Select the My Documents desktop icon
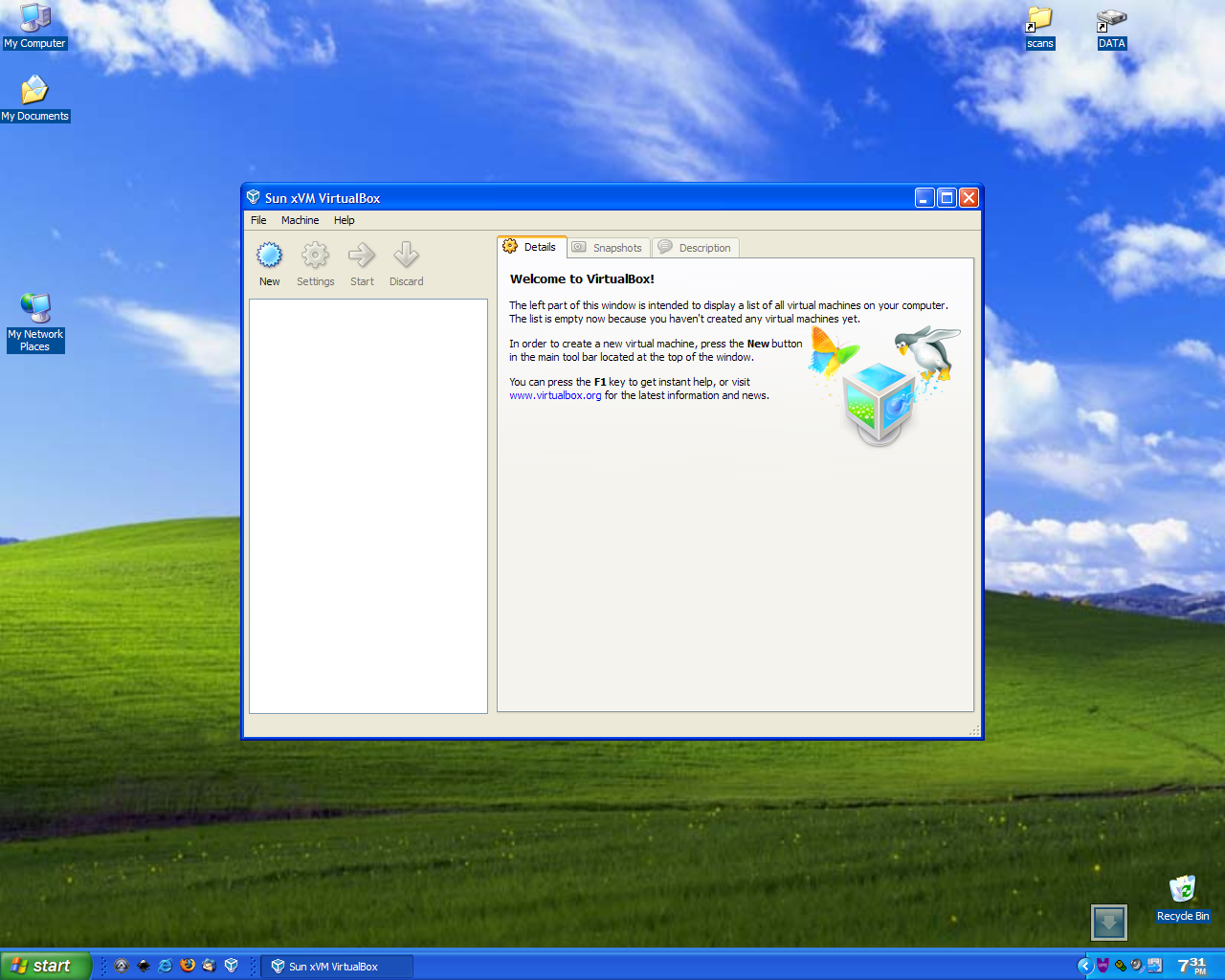The width and height of the screenshot is (1225, 980). pyautogui.click(x=34, y=99)
